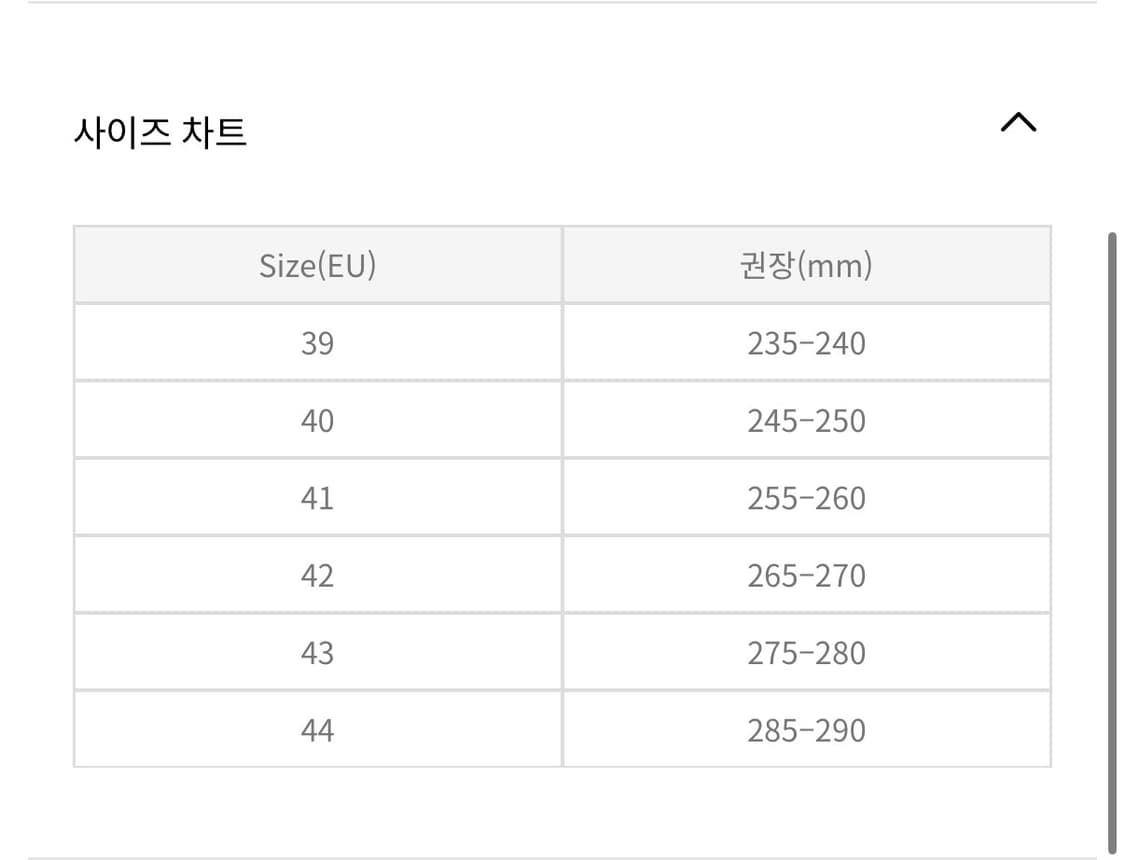Select the Size(EU) column header

click(318, 265)
